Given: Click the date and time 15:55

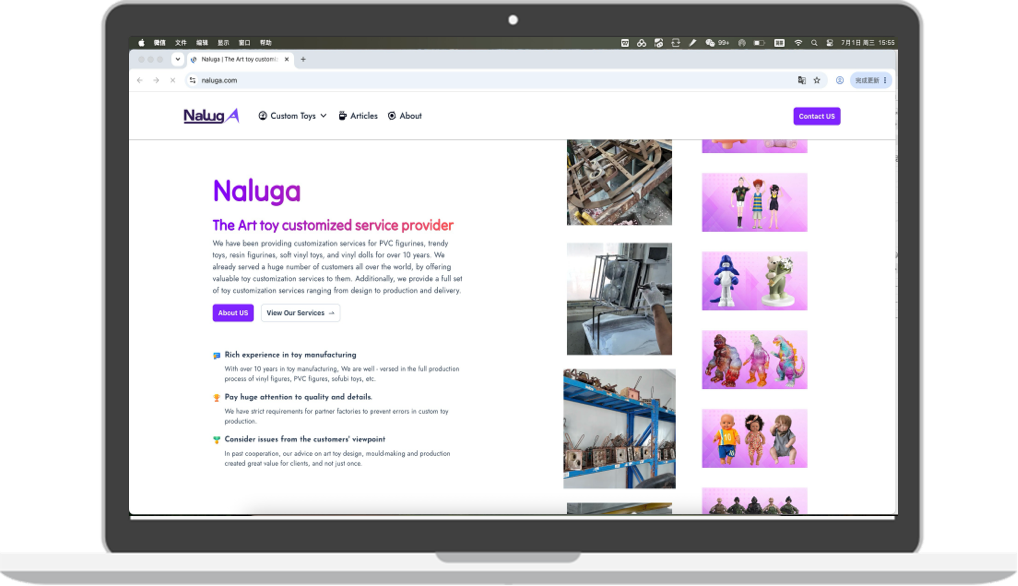Looking at the screenshot, I should coord(868,43).
